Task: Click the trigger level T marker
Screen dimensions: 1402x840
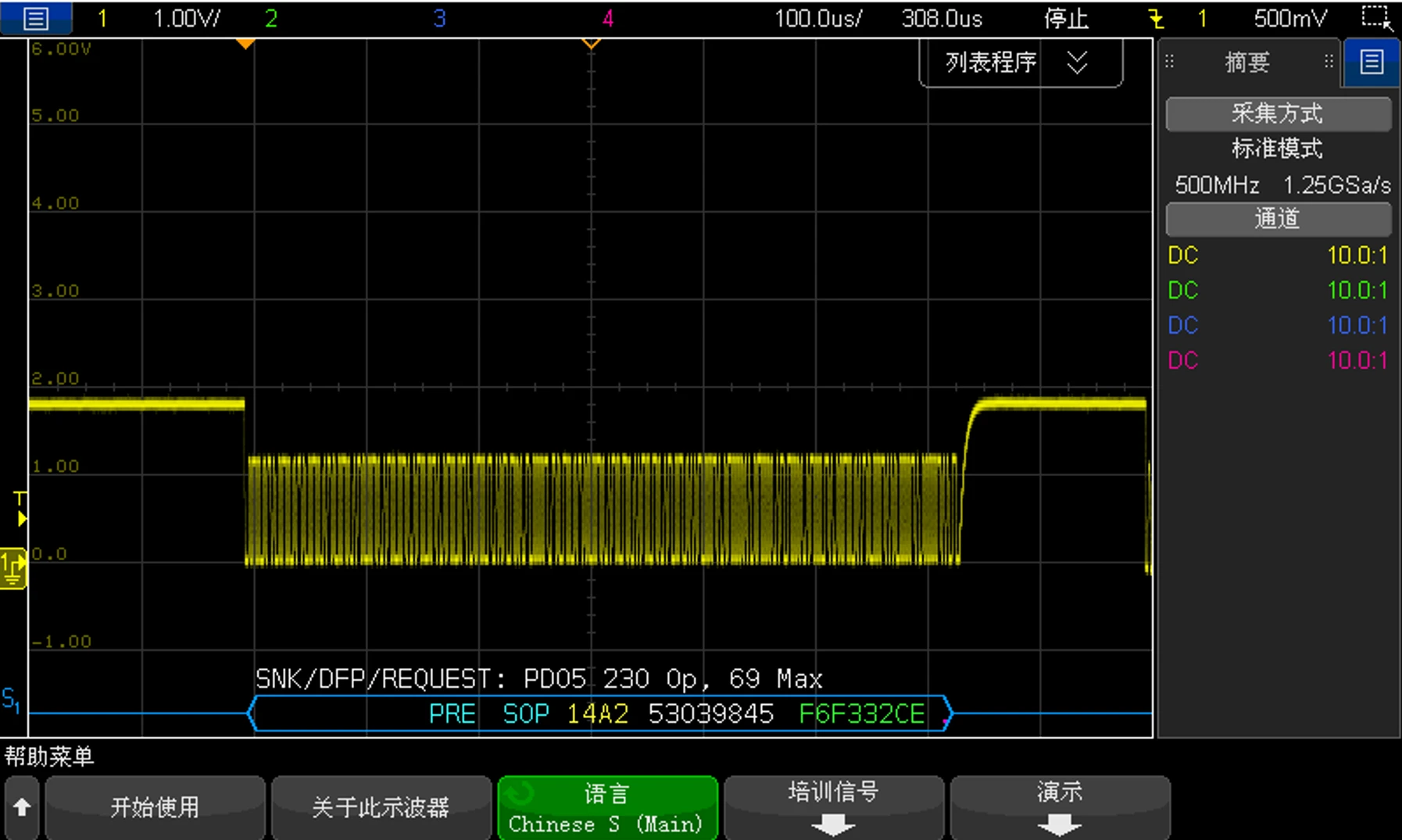Action: [x=20, y=508]
